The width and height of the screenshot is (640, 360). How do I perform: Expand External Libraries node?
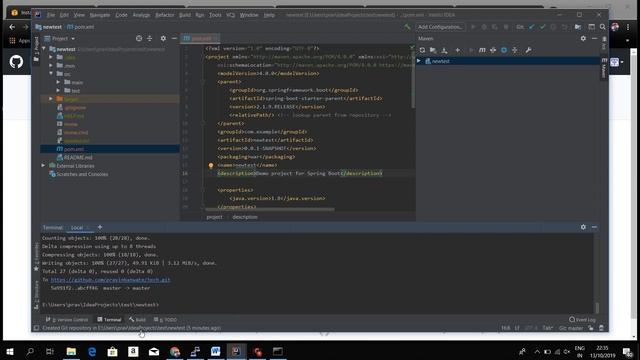[x=43, y=166]
